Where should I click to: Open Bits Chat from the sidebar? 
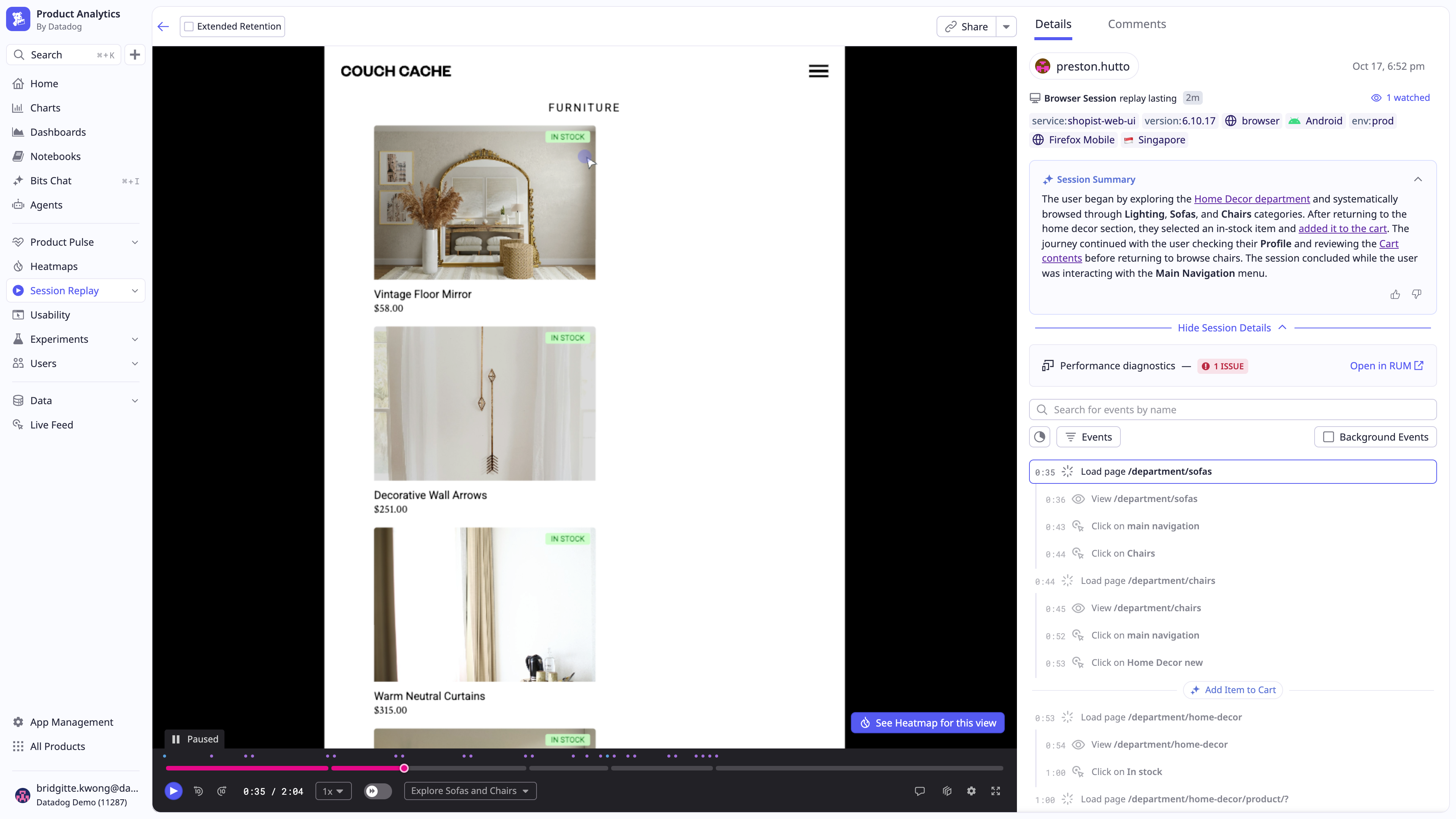point(76,180)
